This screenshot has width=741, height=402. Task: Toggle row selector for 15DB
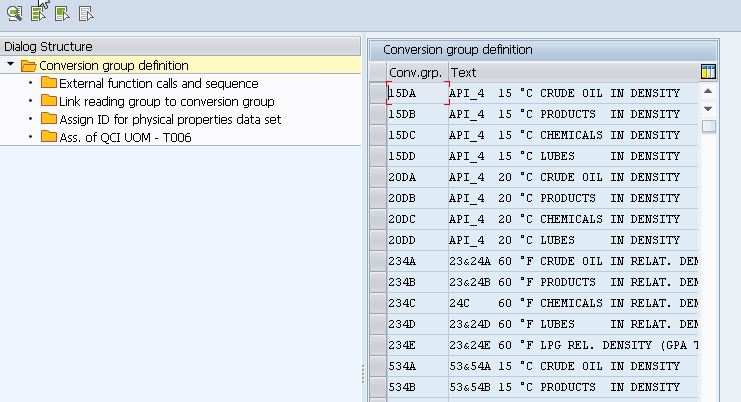tap(378, 114)
